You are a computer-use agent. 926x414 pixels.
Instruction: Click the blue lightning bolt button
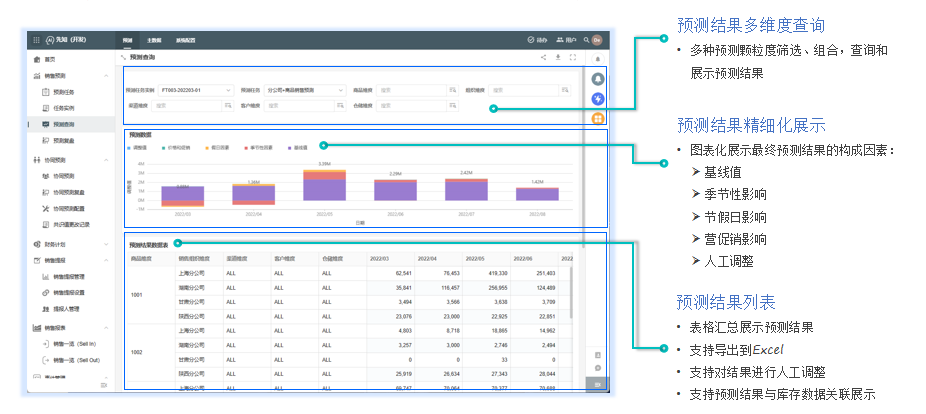(x=598, y=98)
